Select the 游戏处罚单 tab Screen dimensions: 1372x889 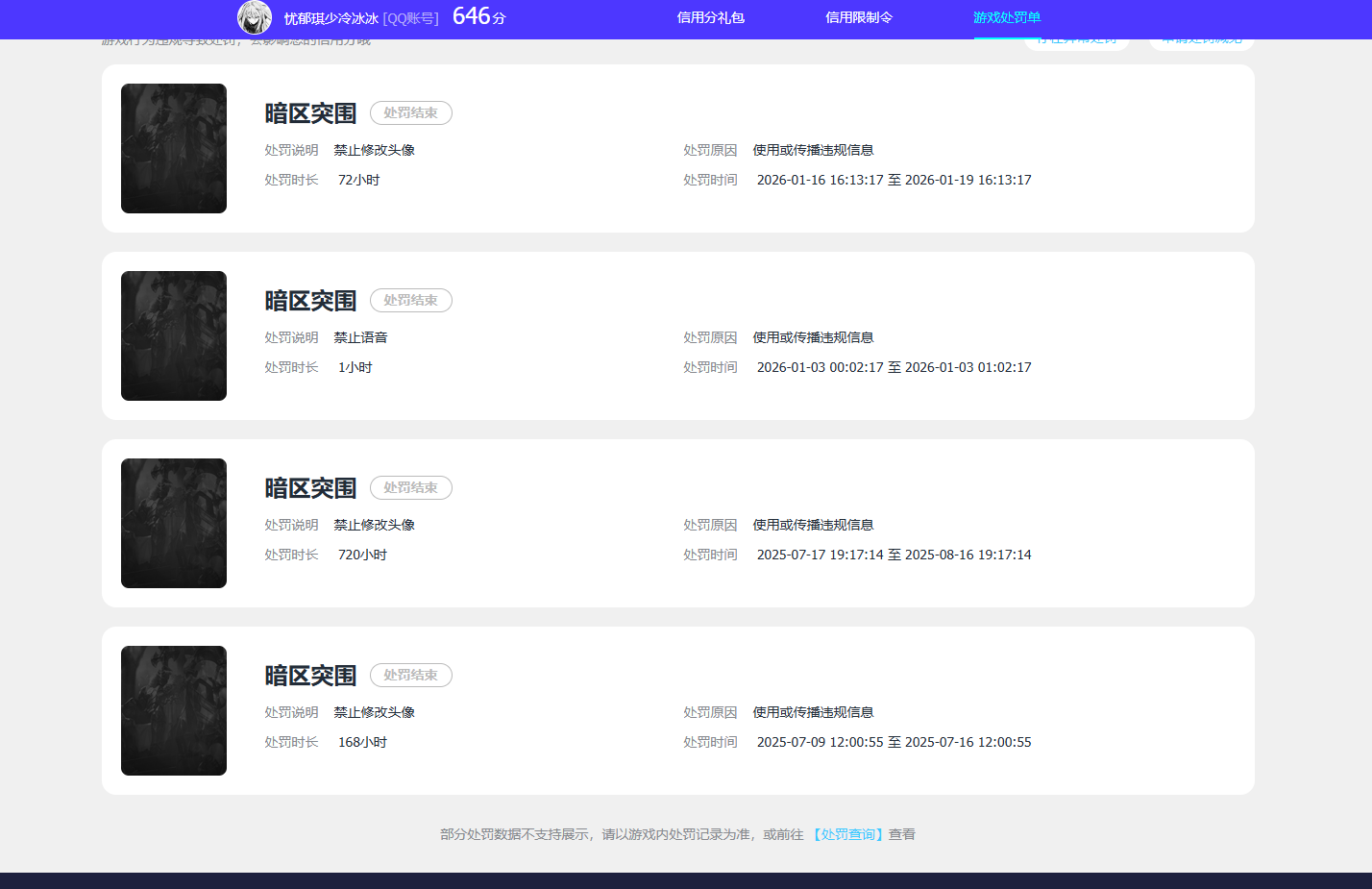click(x=1007, y=17)
